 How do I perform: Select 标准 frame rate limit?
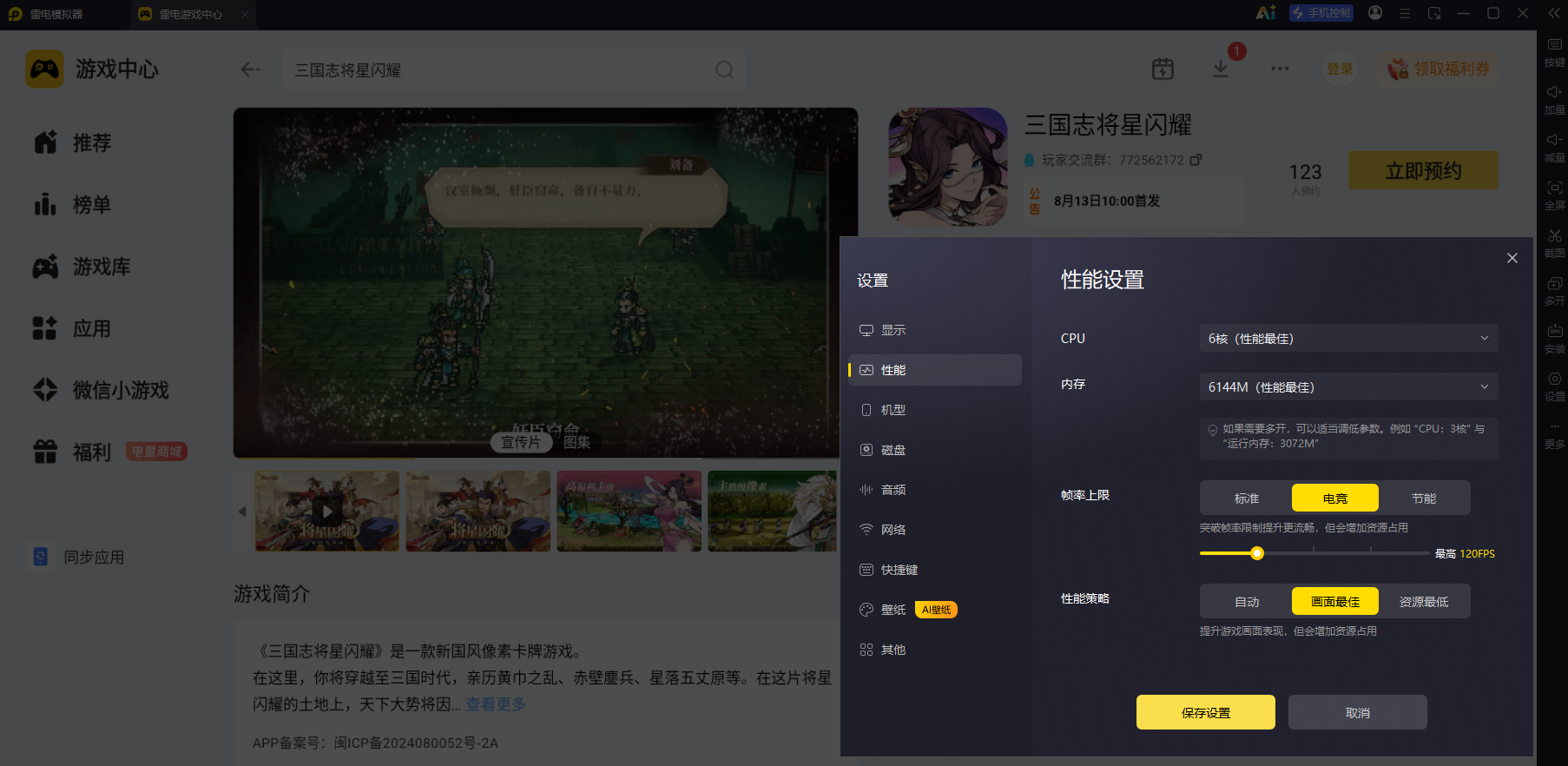pos(1247,498)
